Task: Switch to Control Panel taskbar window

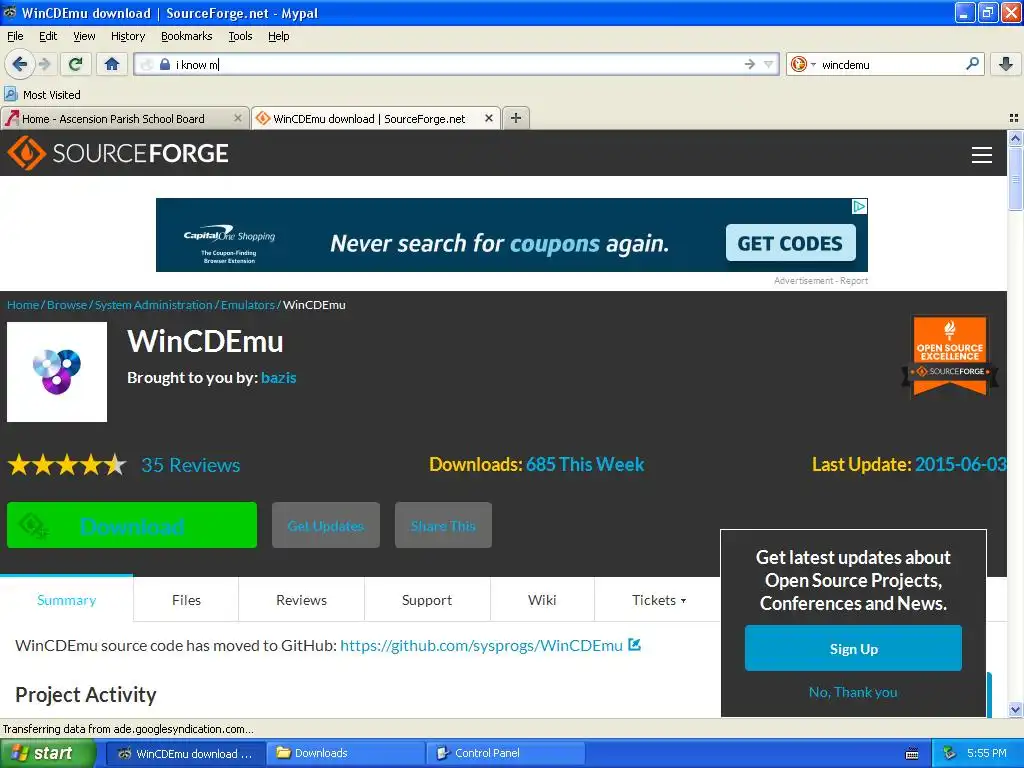Action: pyautogui.click(x=506, y=753)
